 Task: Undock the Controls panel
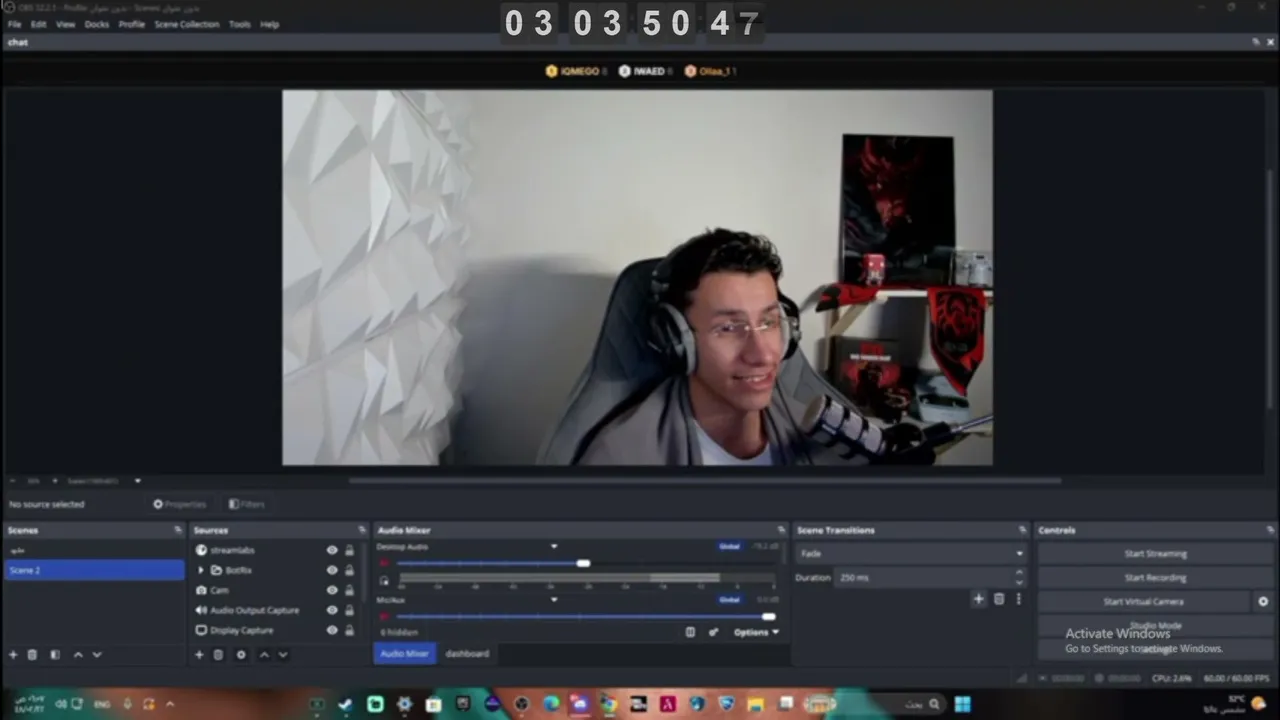pyautogui.click(x=1268, y=530)
